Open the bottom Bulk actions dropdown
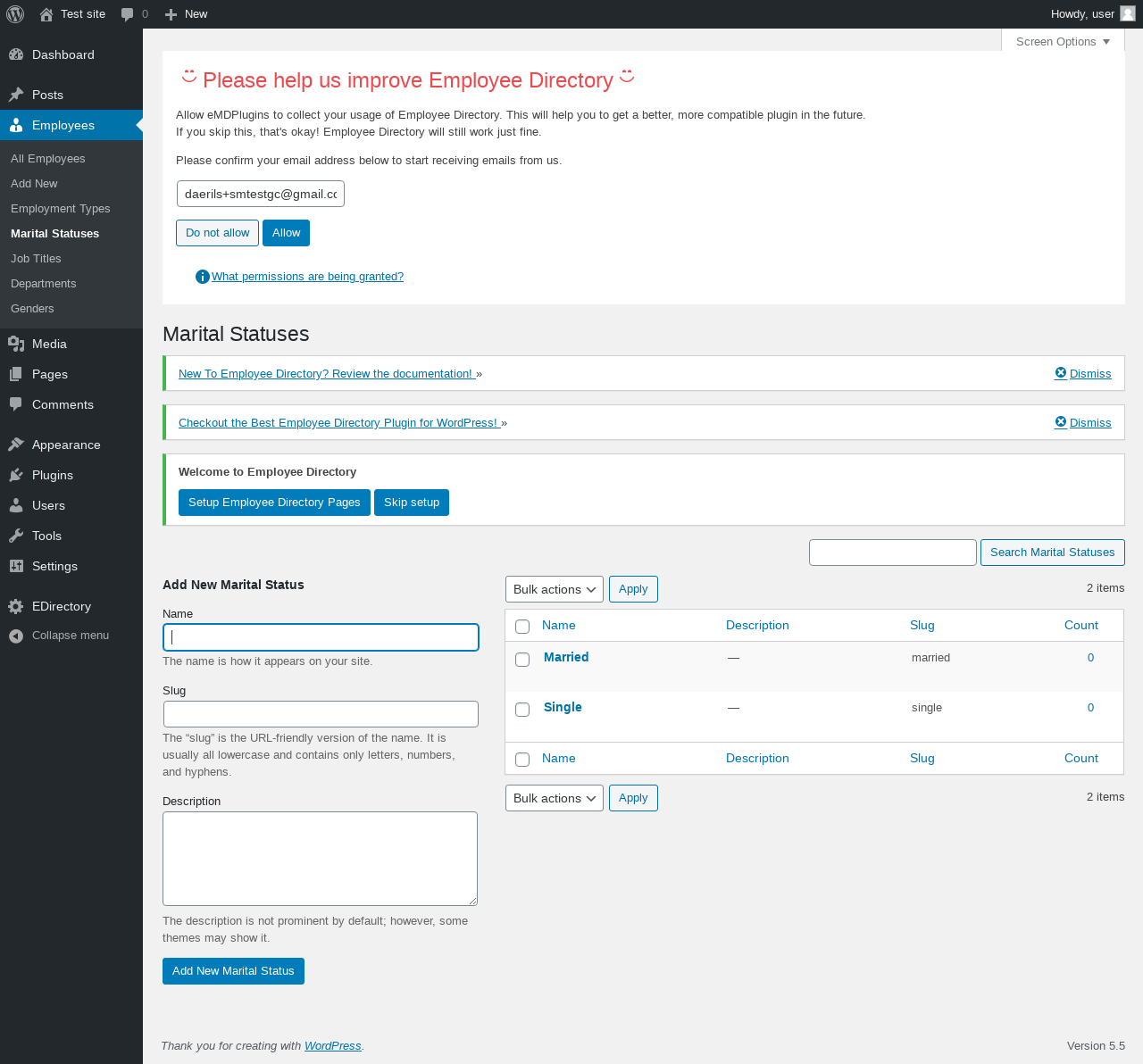This screenshot has width=1143, height=1064. click(x=555, y=798)
